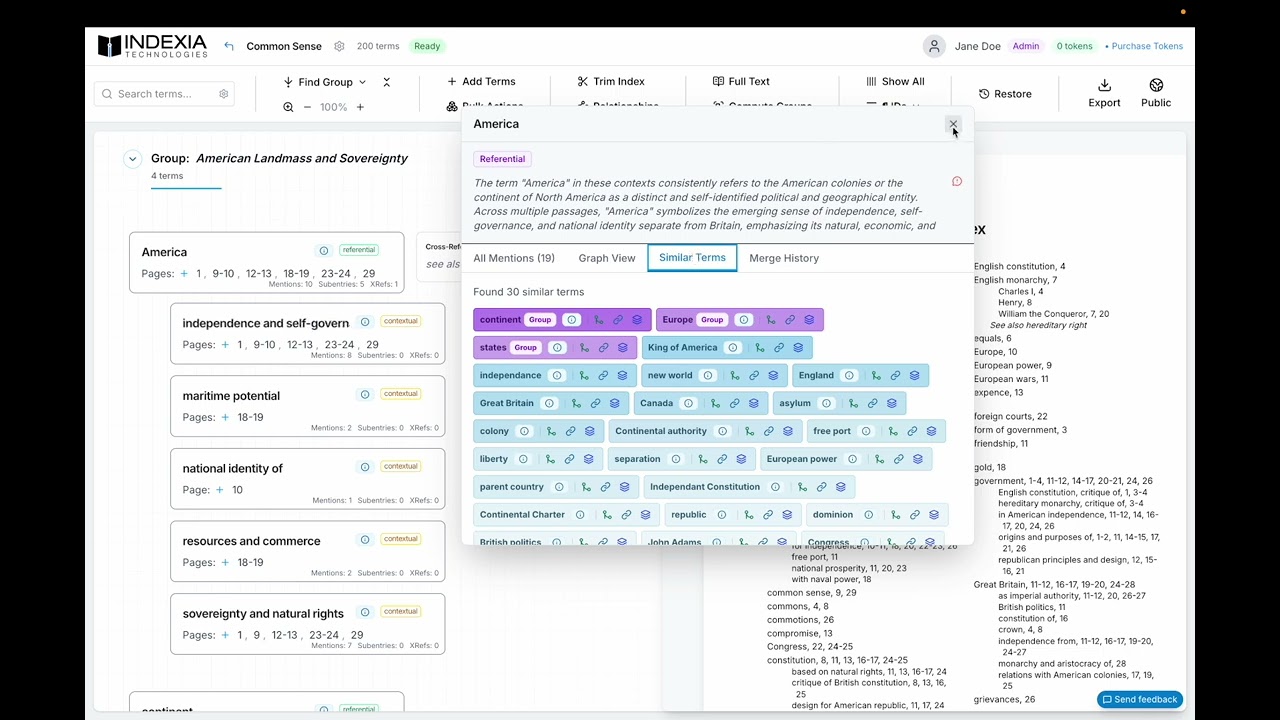Click layers icon on England term chip
The height and width of the screenshot is (720, 1280).
914,376
